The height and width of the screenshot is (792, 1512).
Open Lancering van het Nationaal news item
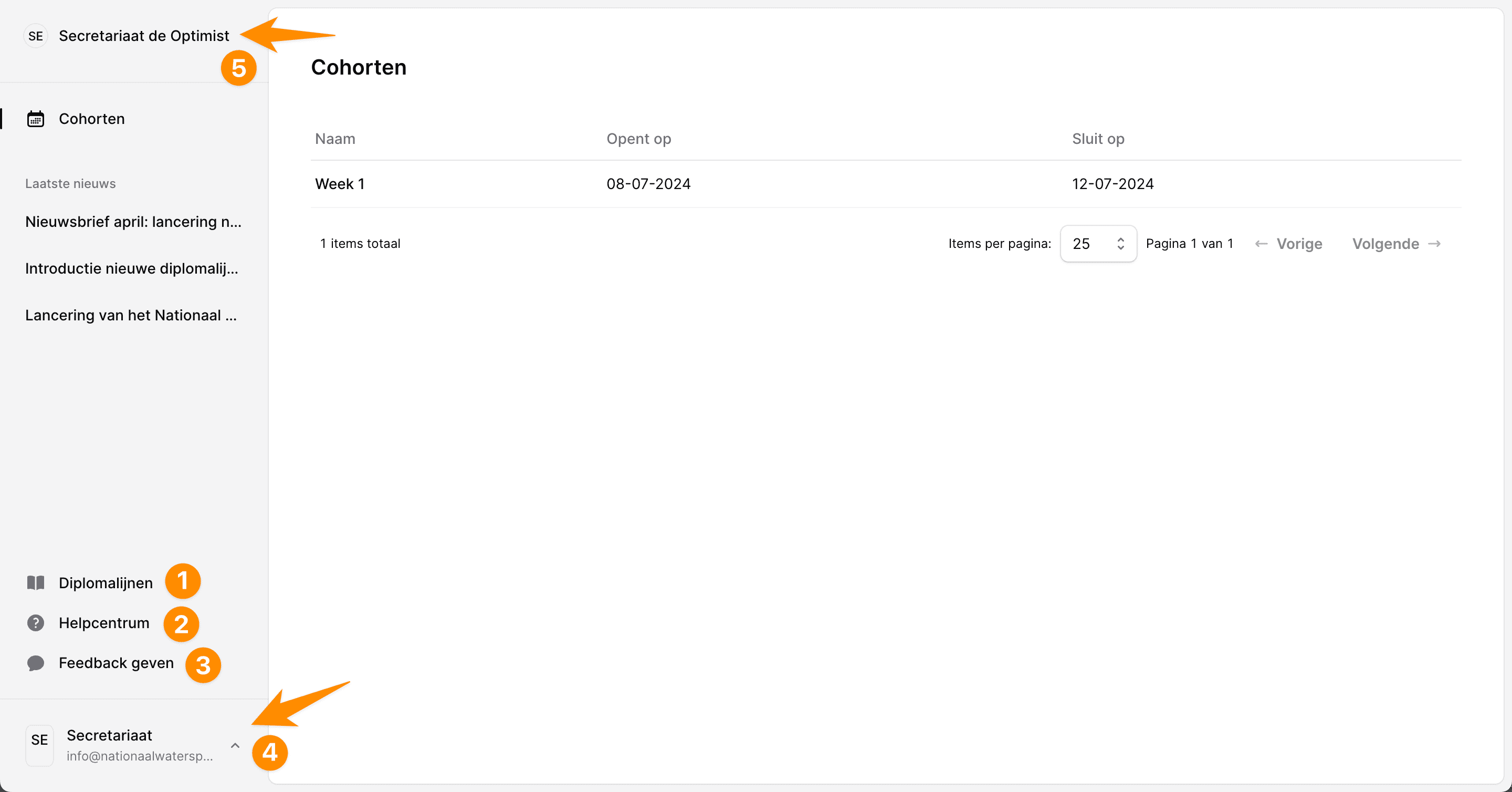tap(131, 315)
